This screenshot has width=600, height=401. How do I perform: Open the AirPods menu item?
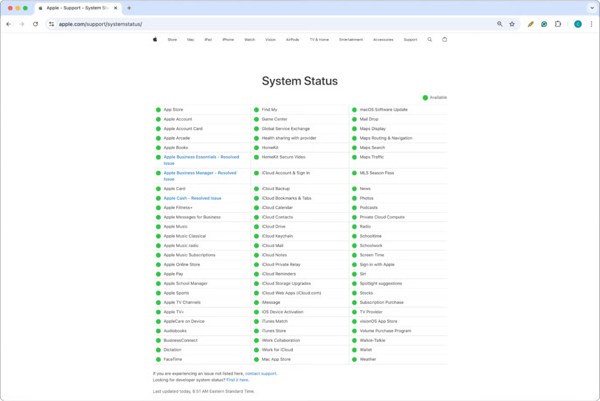tap(292, 39)
